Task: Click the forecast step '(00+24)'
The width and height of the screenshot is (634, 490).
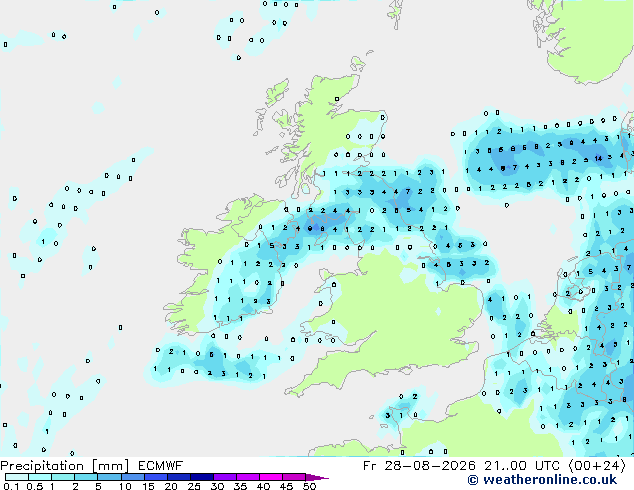Action: (x=597, y=466)
